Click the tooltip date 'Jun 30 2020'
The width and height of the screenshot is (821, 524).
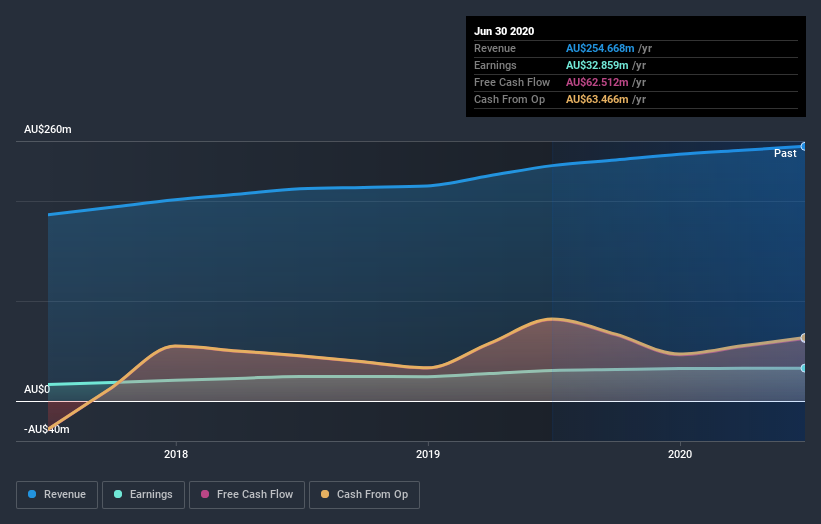[x=504, y=31]
